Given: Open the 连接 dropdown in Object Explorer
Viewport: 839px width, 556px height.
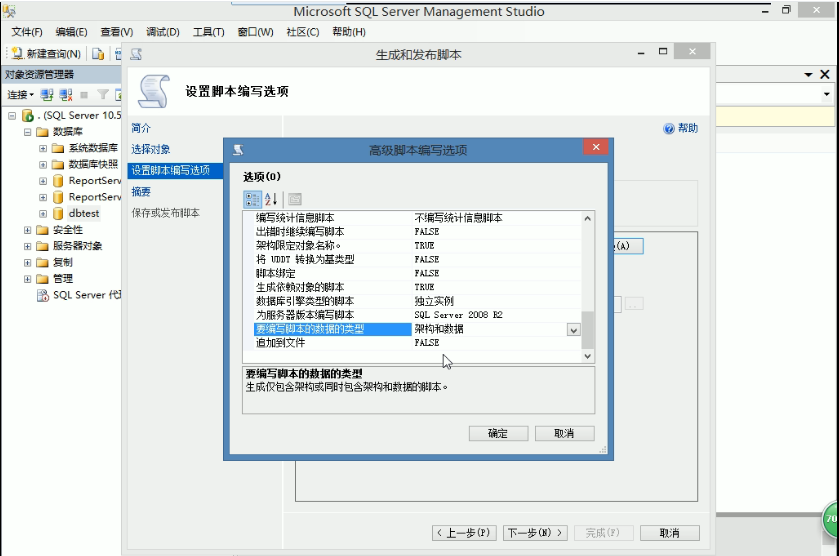Looking at the screenshot, I should (x=20, y=95).
